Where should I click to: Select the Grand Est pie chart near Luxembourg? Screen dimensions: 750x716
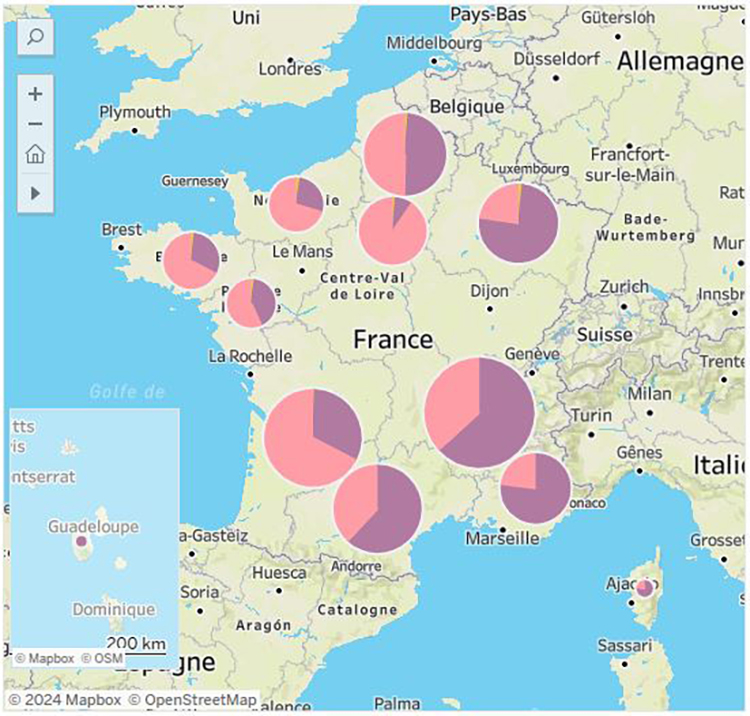click(x=518, y=223)
